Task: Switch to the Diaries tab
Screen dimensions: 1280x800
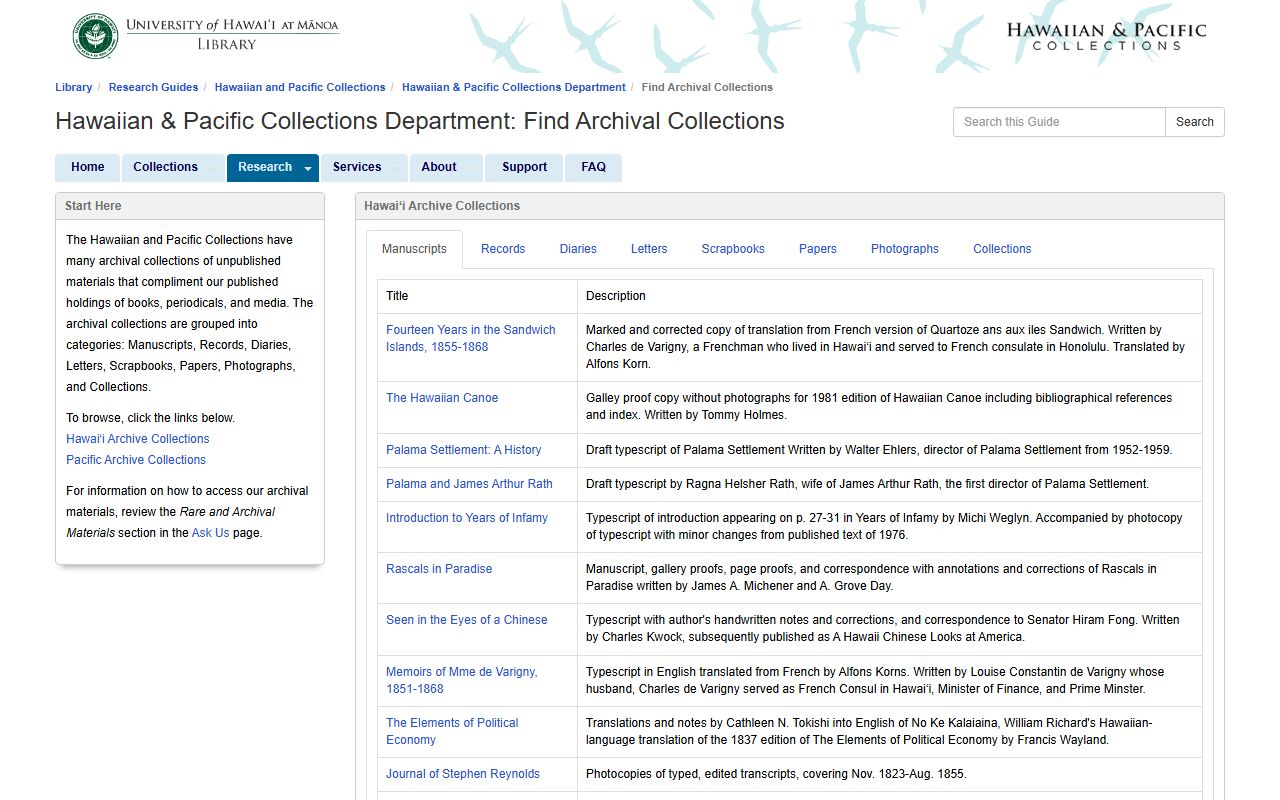Action: tap(578, 249)
